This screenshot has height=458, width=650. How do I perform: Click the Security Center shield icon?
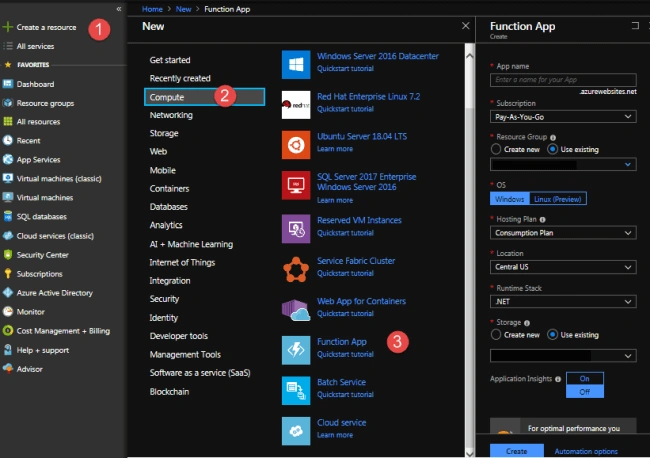pos(7,255)
